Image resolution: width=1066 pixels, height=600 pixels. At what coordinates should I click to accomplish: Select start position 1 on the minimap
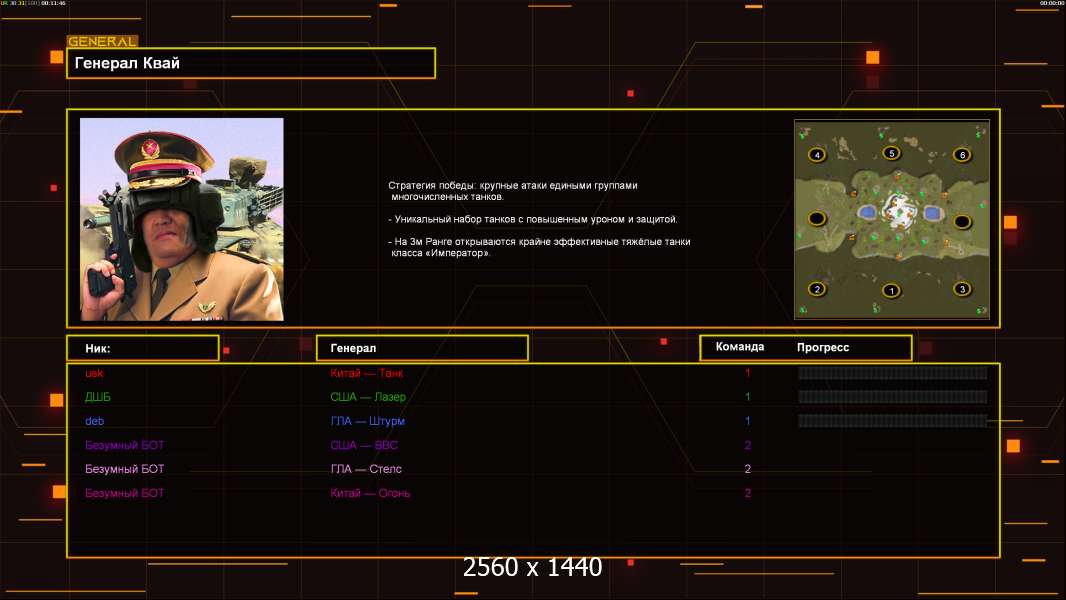click(x=891, y=291)
